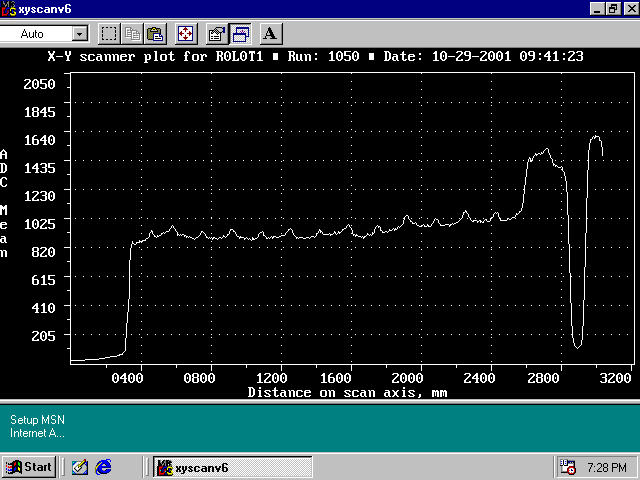Click the Copy toolbar icon
Viewport: 640px width, 480px height.
tap(132, 33)
